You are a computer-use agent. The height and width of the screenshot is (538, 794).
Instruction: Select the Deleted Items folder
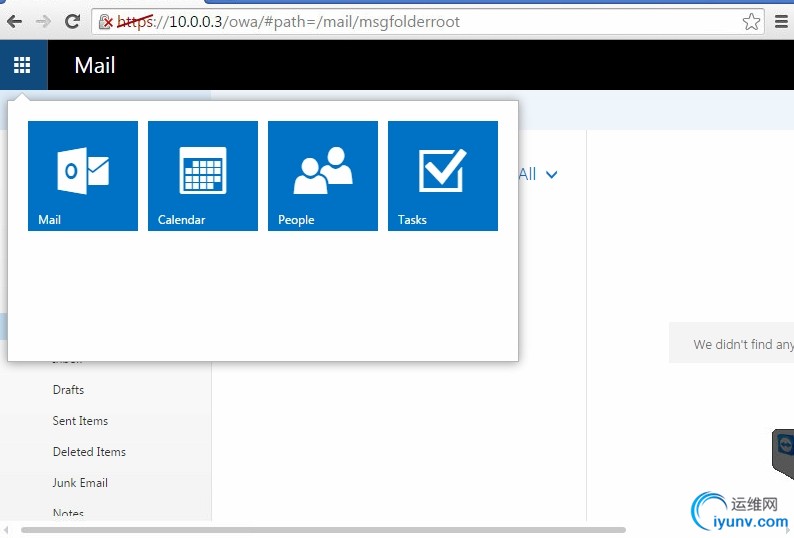point(89,451)
